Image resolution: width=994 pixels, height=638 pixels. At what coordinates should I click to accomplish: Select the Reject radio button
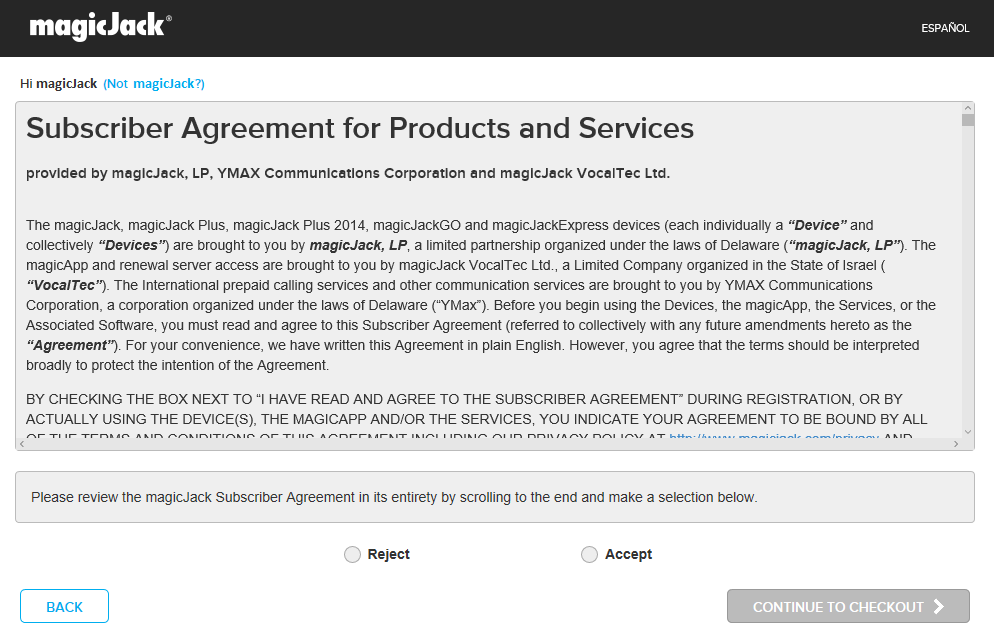352,554
